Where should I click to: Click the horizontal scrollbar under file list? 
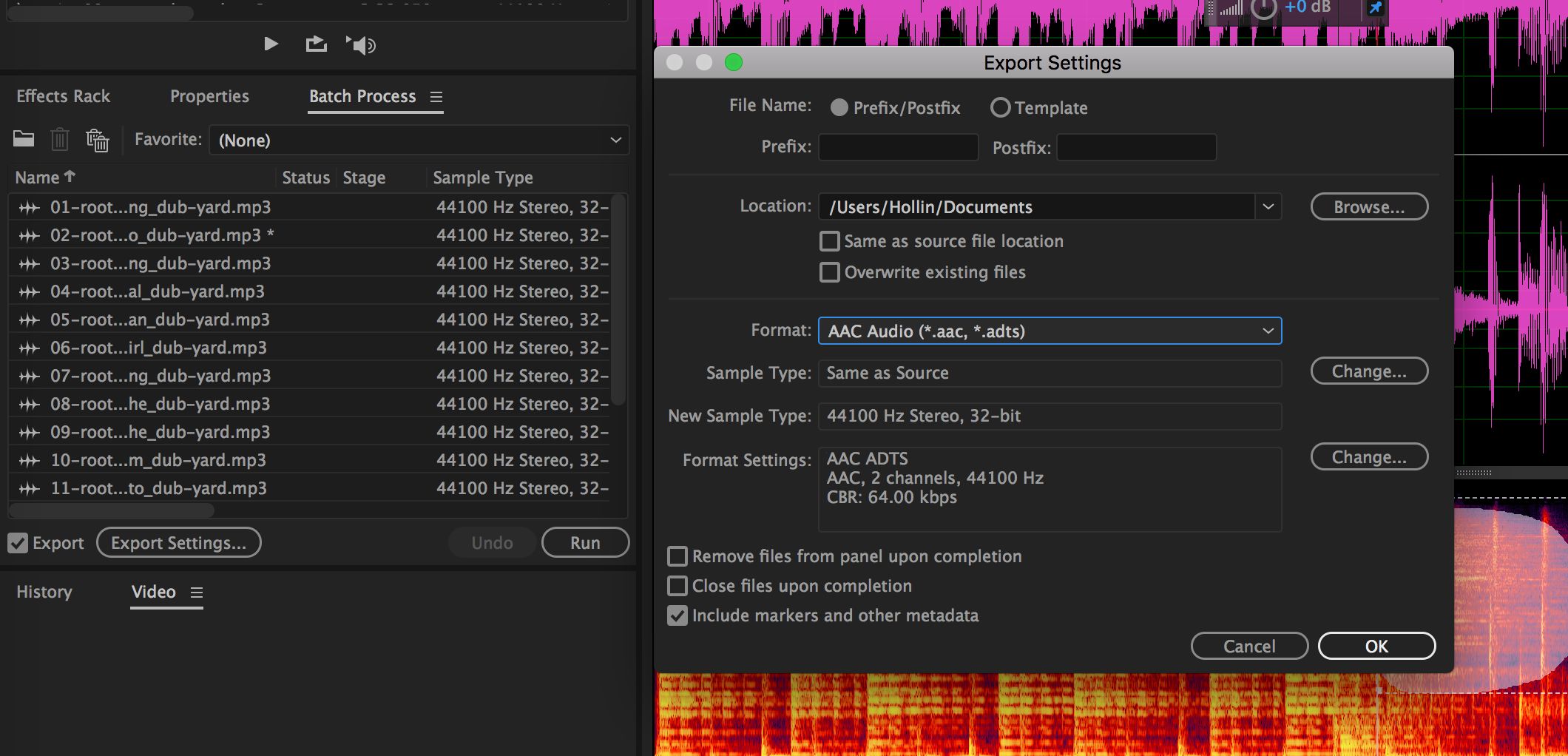112,510
